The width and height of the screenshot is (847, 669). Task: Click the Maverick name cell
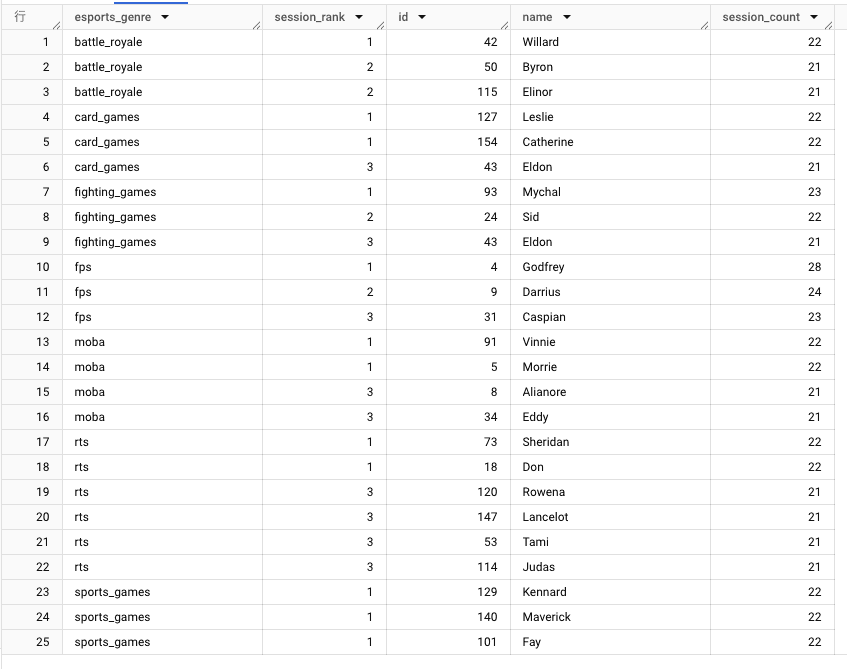(547, 617)
